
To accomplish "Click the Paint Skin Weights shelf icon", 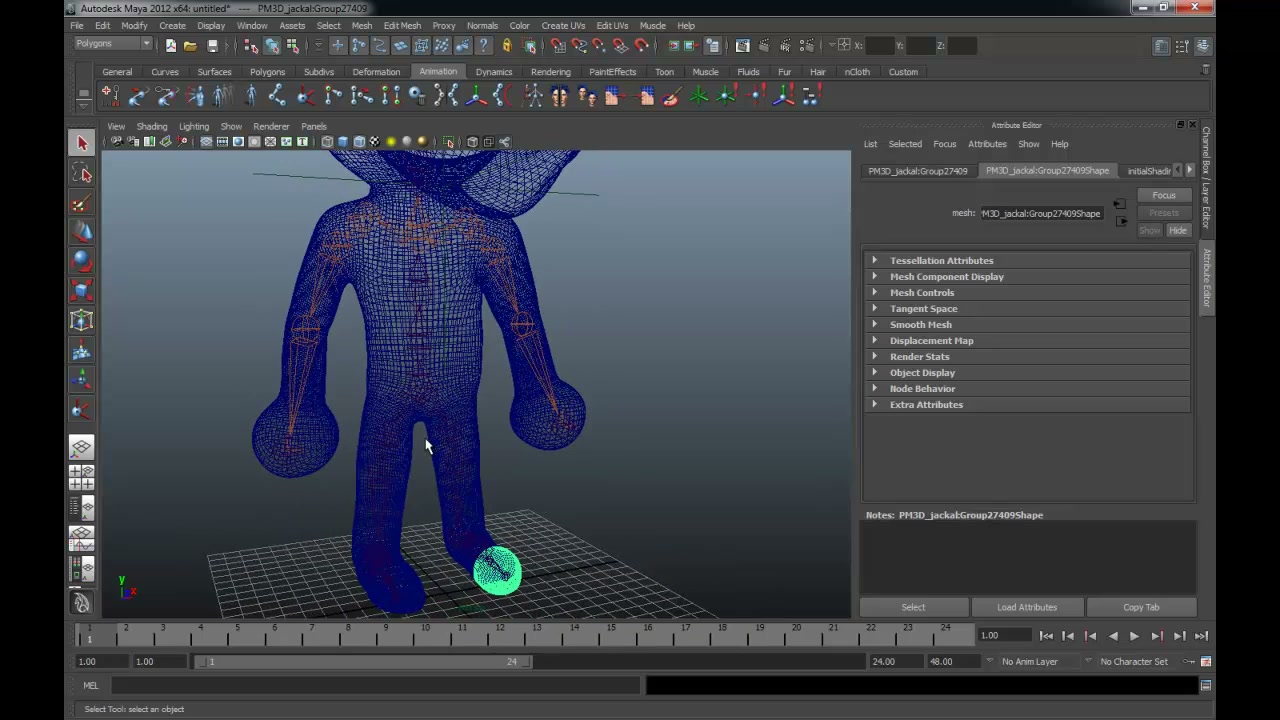I will 671,96.
